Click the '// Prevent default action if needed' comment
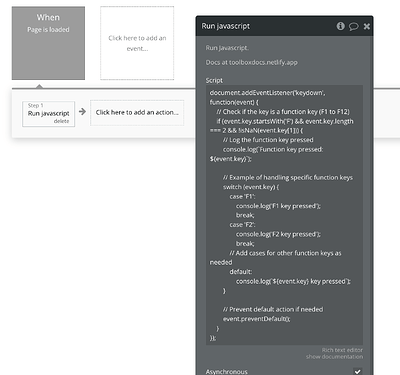Screen dimensions: 400x375 point(273,310)
